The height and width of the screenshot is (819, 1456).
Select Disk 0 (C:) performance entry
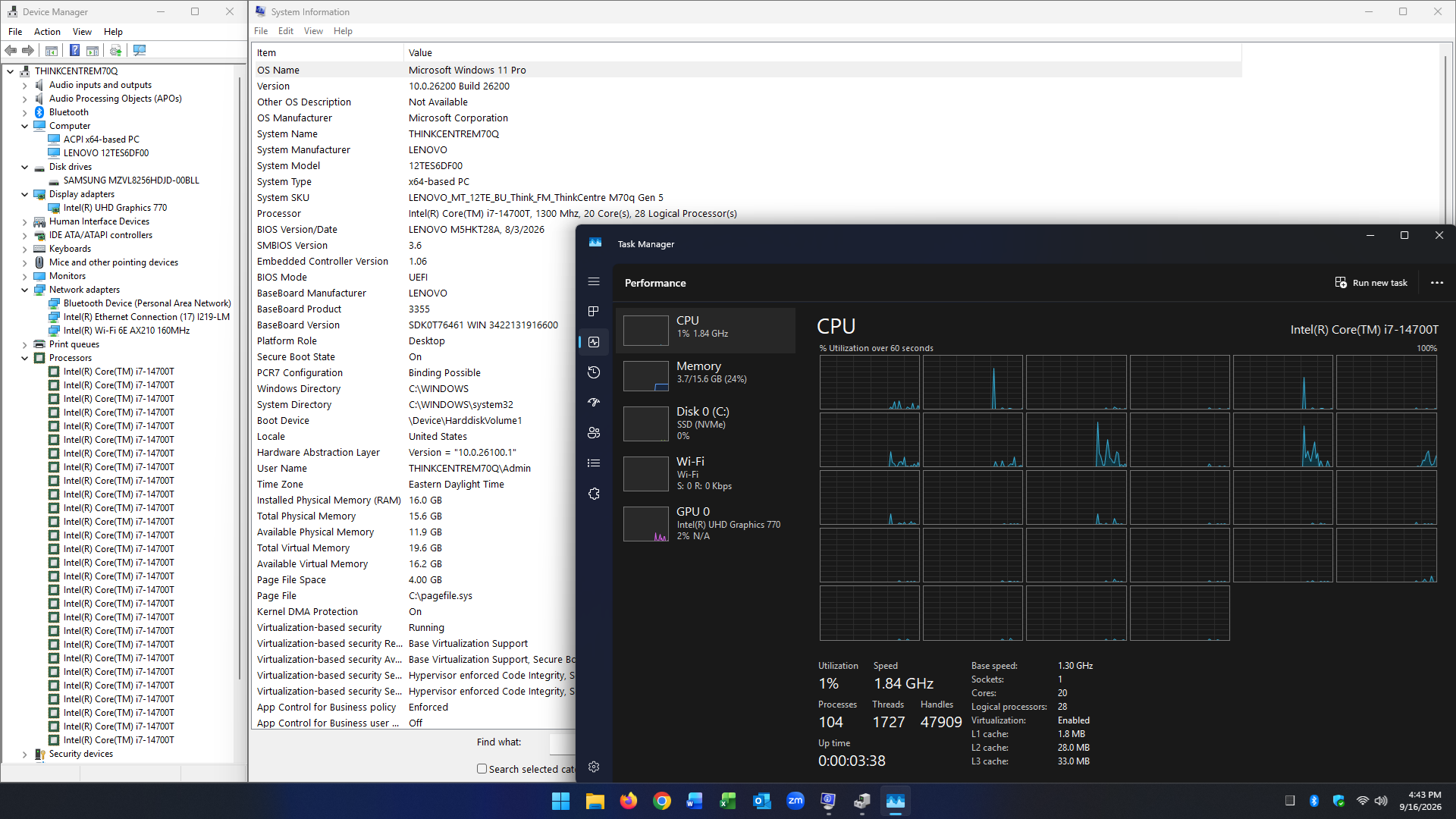tap(706, 423)
